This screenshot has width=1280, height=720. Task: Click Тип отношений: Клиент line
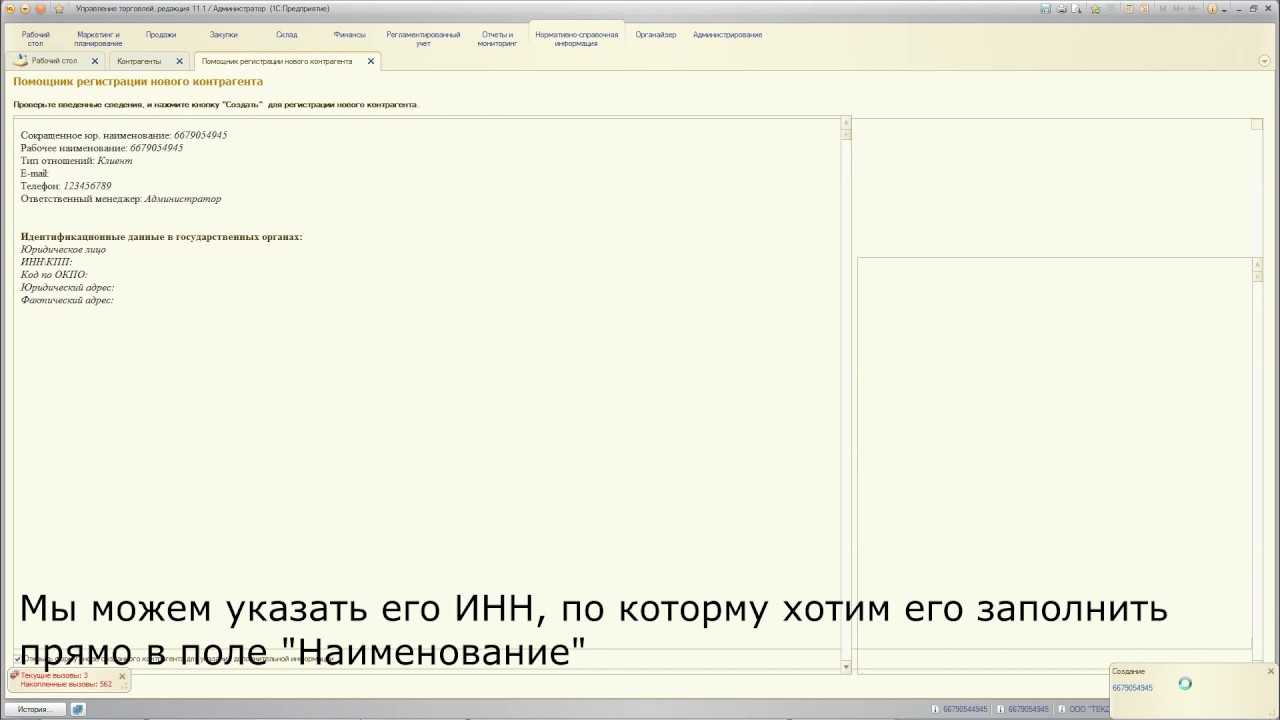click(76, 161)
